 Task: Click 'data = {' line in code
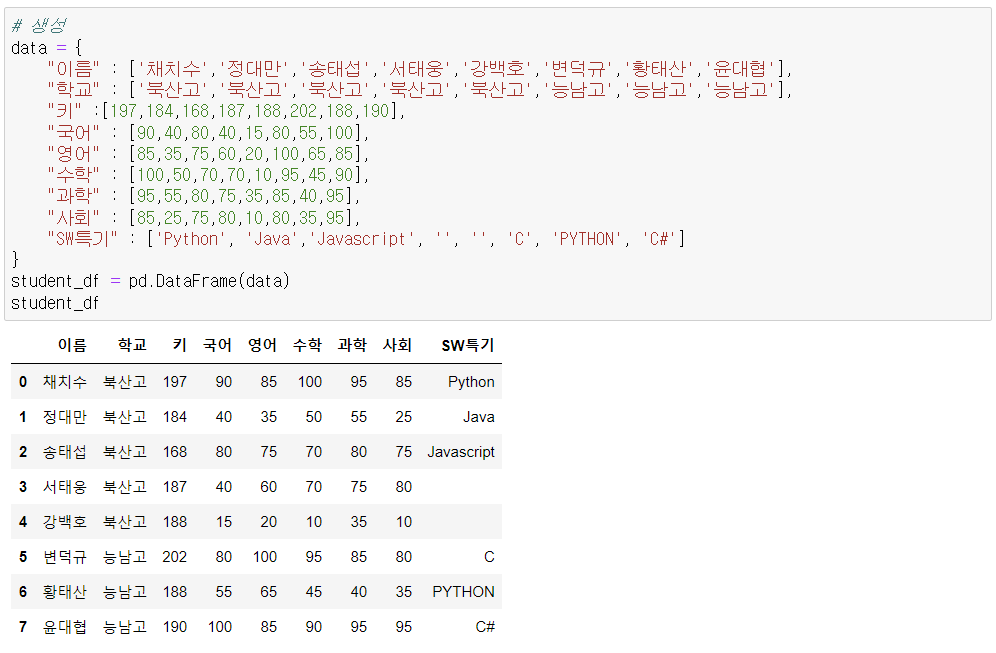tap(46, 48)
